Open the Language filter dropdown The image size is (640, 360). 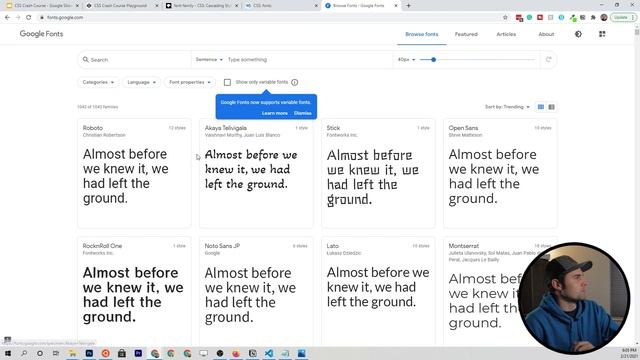[x=141, y=82]
